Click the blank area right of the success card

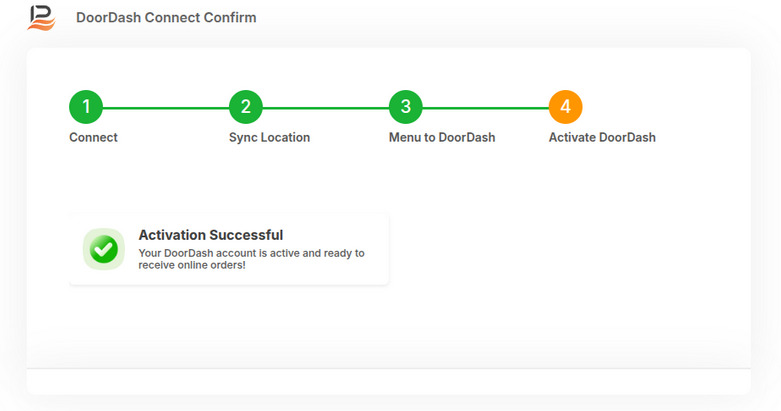pos(568,249)
